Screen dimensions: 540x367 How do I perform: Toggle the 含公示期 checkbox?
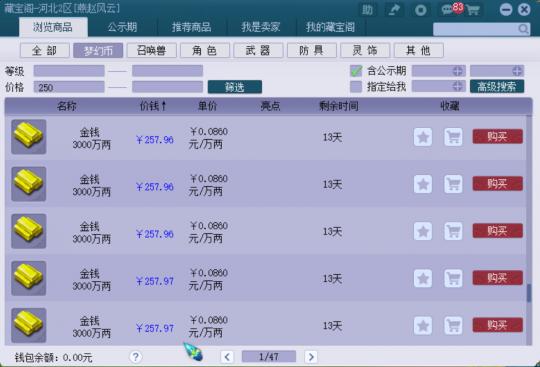point(356,71)
